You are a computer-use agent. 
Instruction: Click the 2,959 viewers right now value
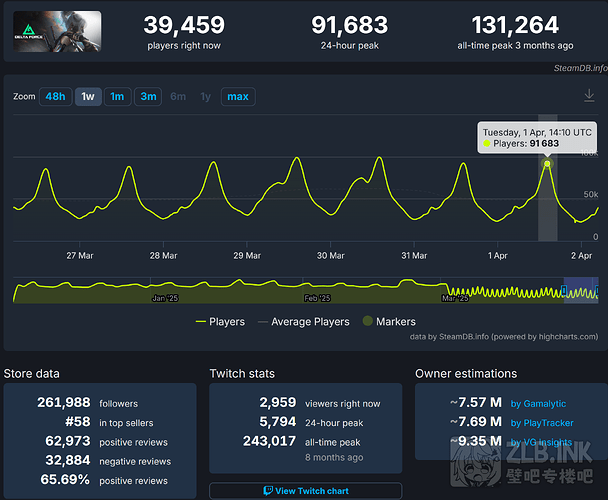pos(278,403)
